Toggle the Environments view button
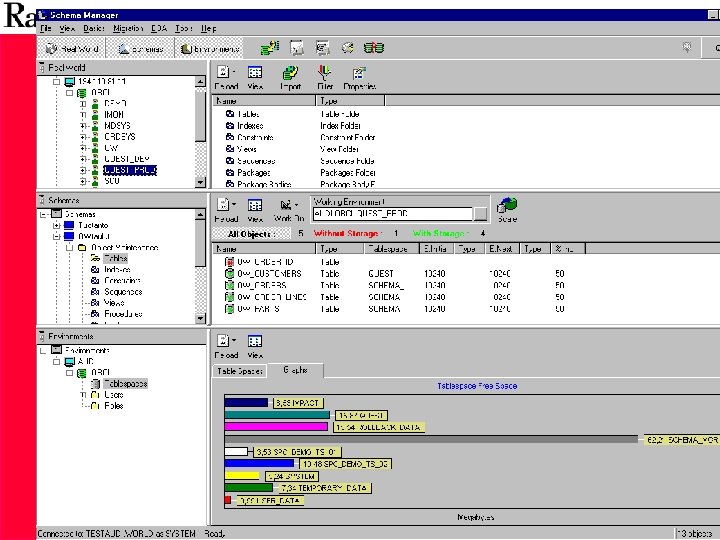720x540 pixels. (210, 48)
